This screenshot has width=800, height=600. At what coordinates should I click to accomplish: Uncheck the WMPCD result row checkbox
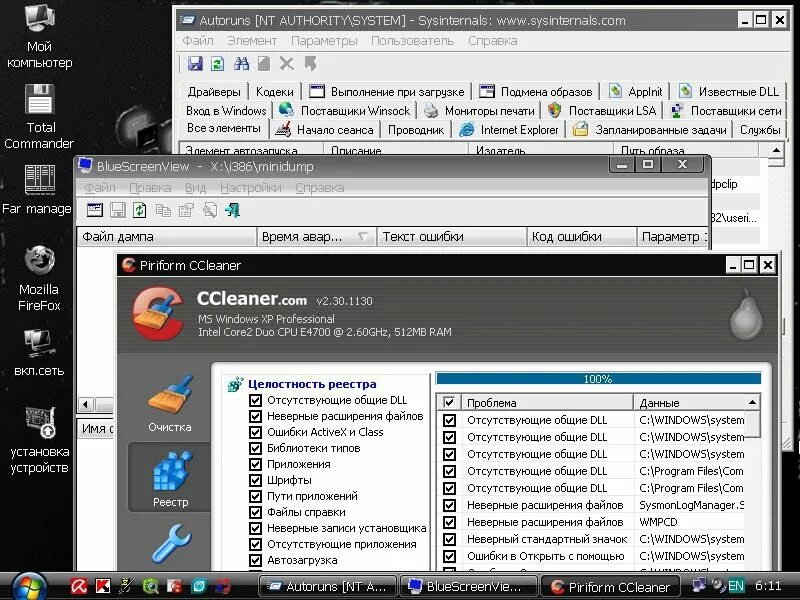coord(449,522)
